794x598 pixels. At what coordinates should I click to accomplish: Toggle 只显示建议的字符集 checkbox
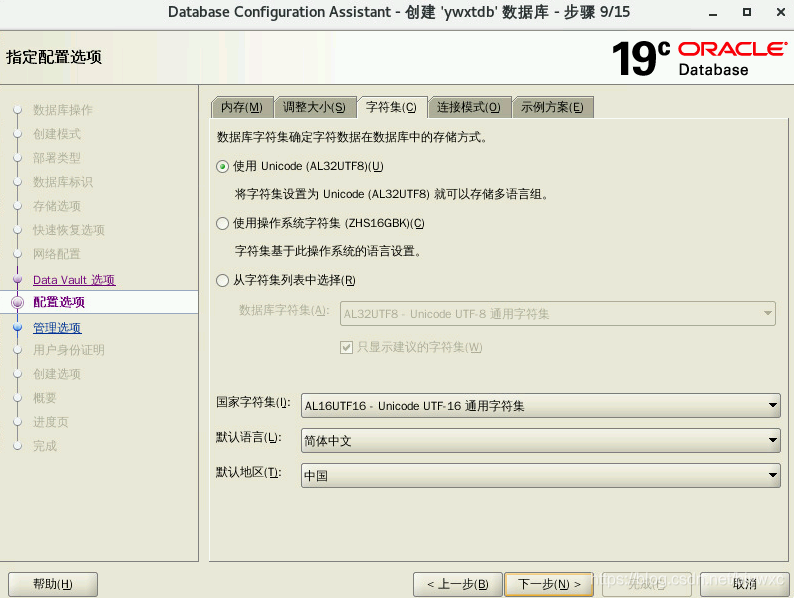click(346, 347)
